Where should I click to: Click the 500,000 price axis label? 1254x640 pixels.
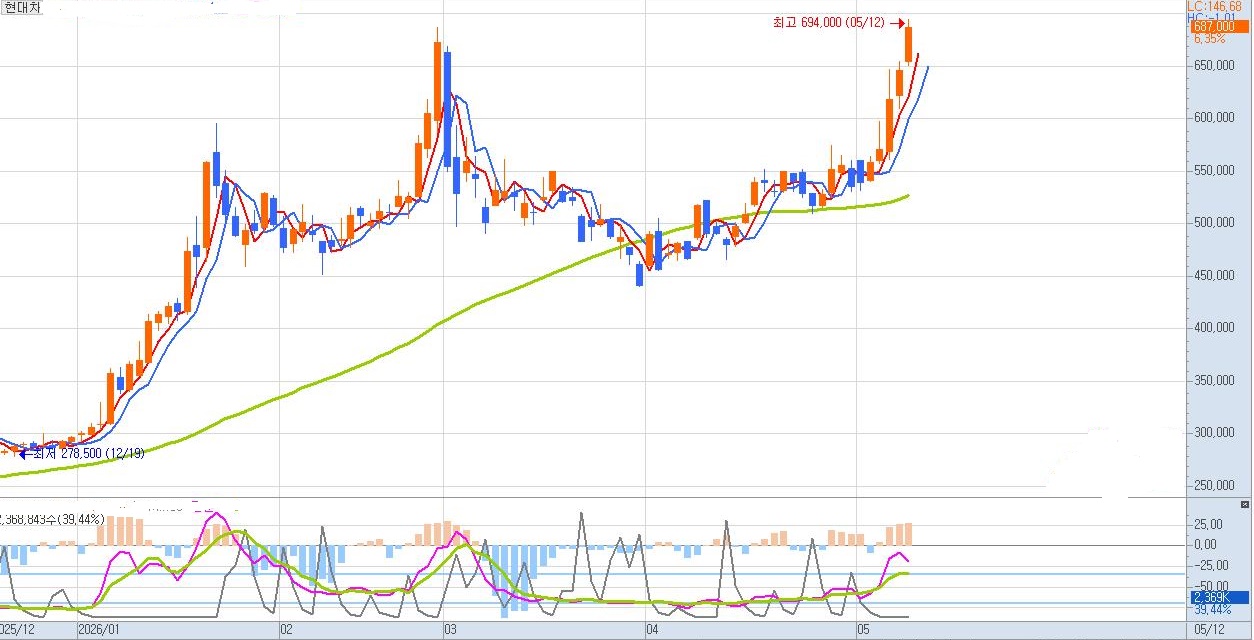[x=1213, y=223]
